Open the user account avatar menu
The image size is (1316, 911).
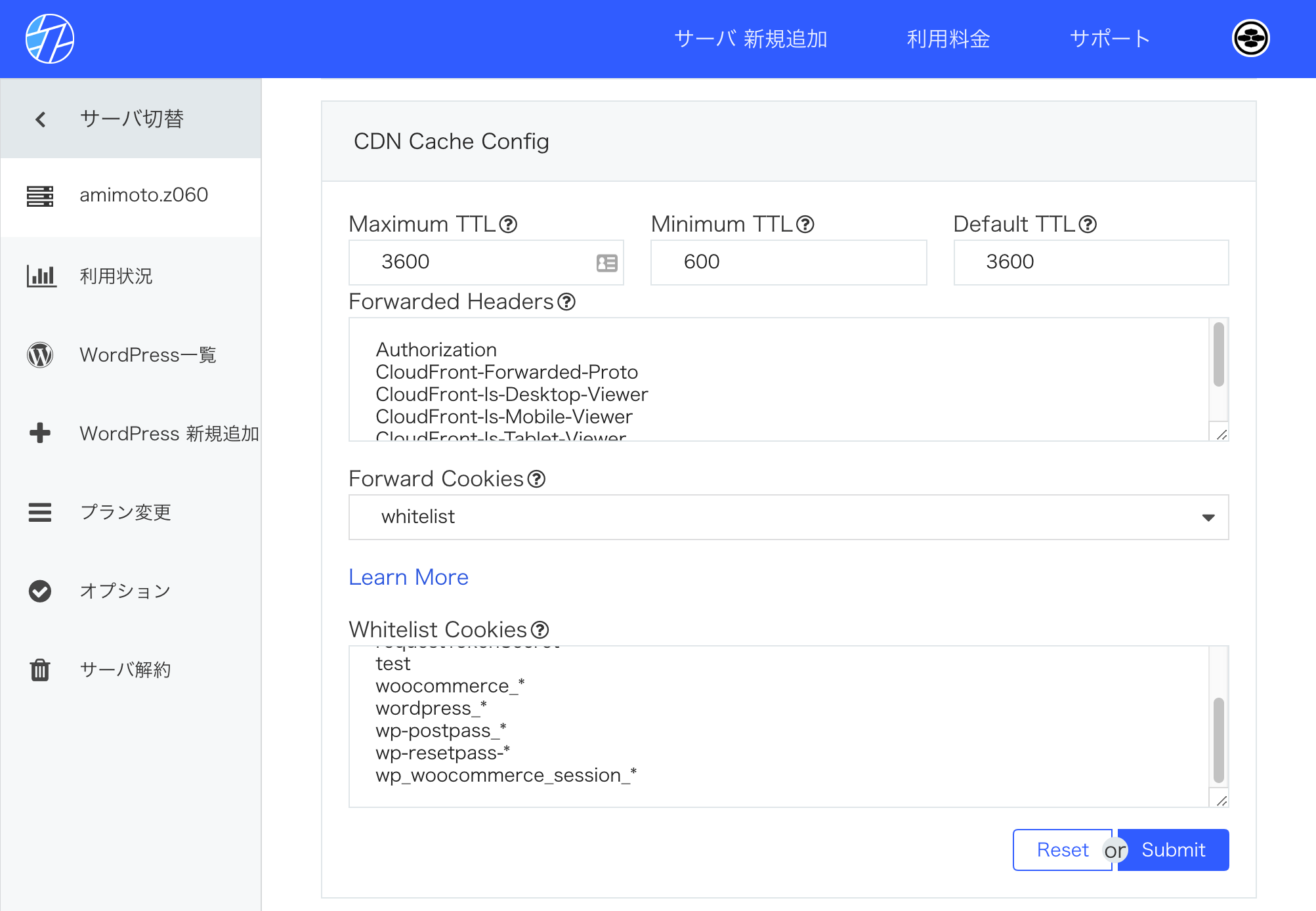[x=1250, y=39]
